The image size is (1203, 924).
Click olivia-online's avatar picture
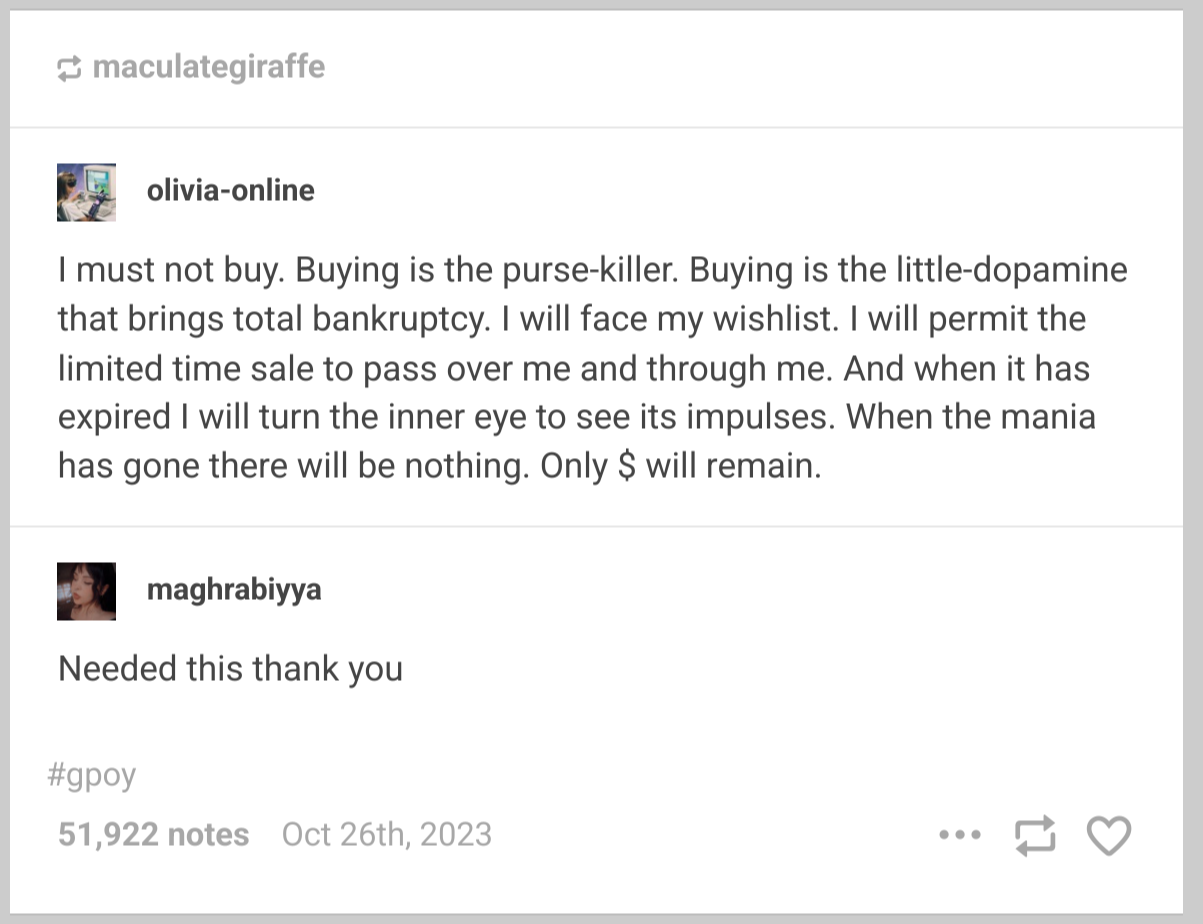[x=86, y=192]
